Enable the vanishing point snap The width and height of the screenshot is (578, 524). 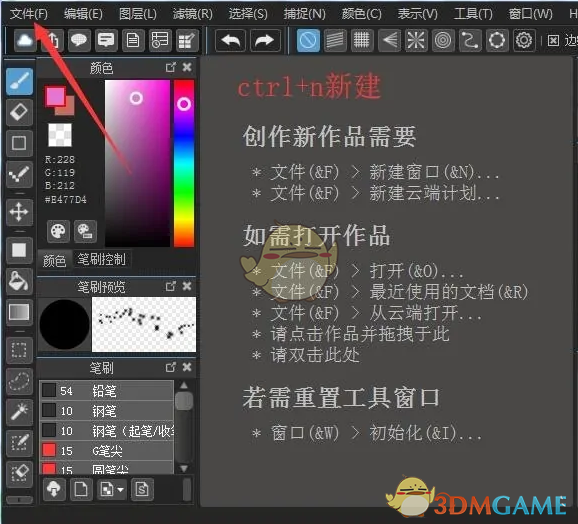point(389,40)
